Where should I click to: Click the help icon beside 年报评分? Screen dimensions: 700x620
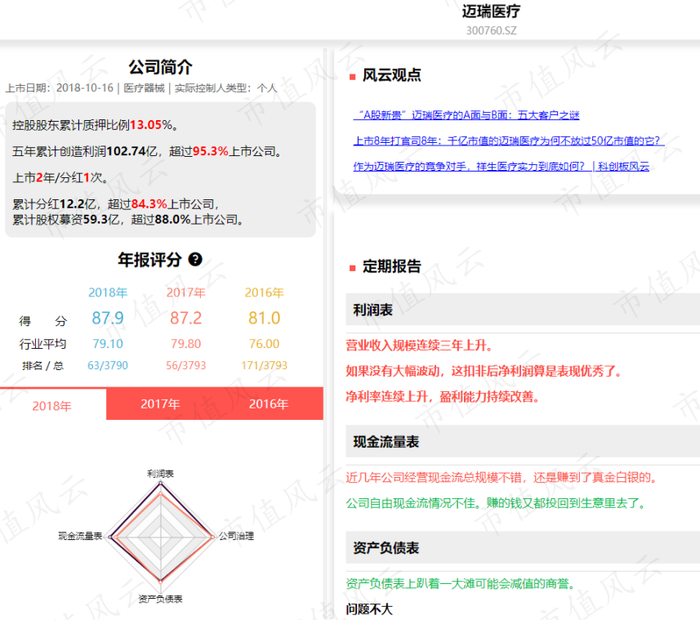pyautogui.click(x=195, y=259)
